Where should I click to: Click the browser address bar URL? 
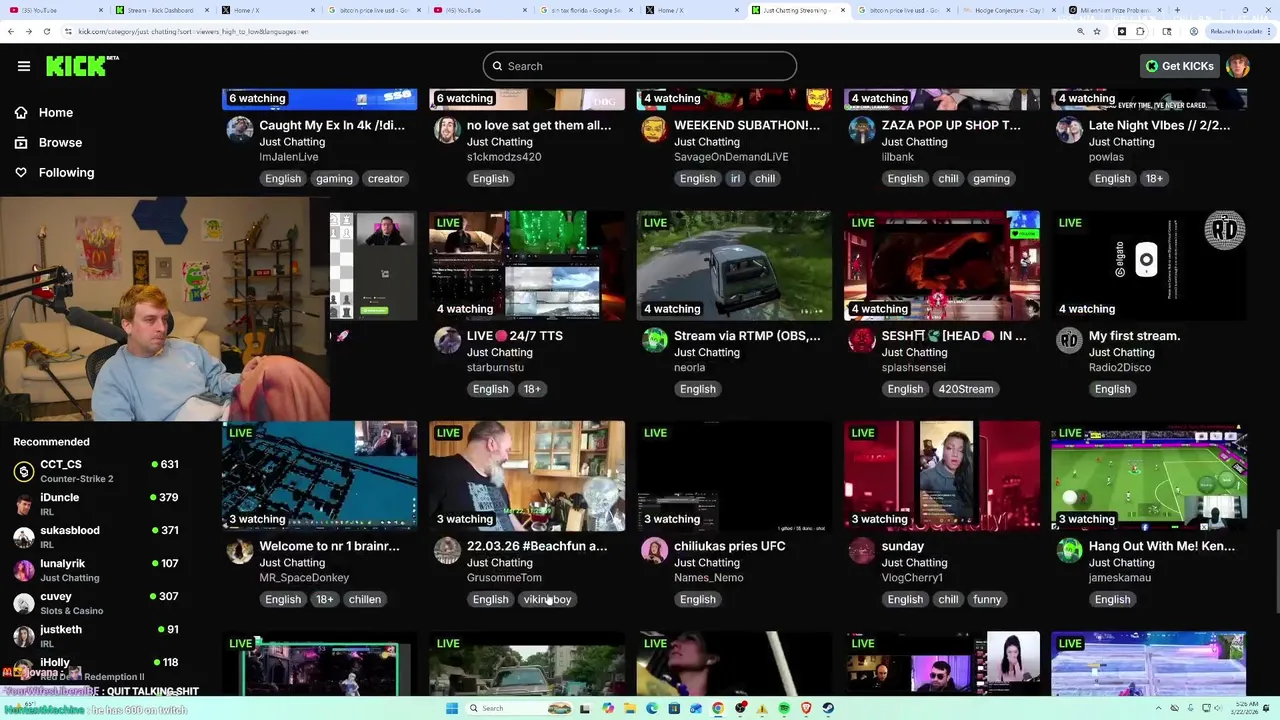(192, 31)
